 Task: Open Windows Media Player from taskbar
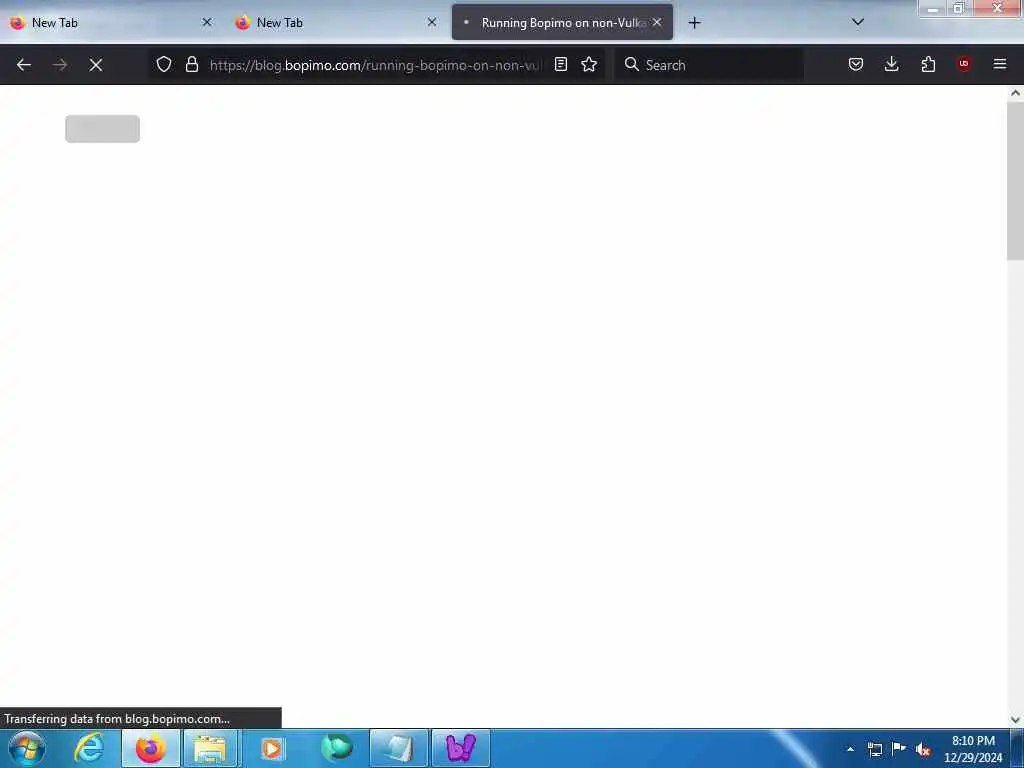(272, 748)
